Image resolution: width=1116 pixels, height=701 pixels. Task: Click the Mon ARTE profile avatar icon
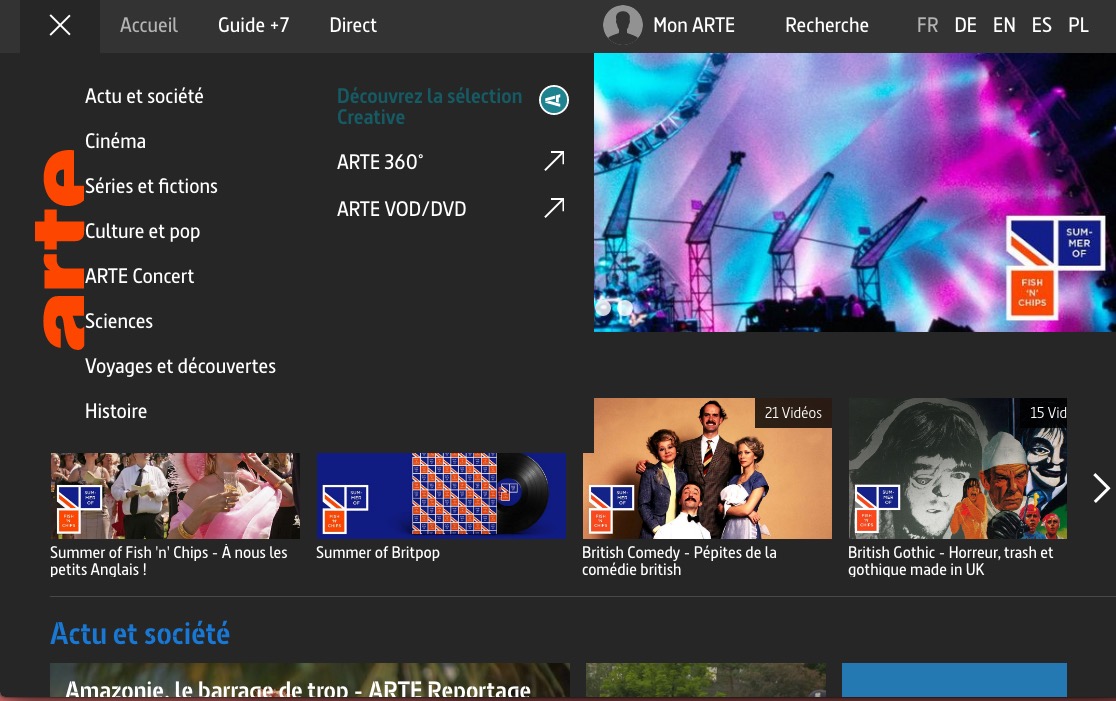(622, 26)
